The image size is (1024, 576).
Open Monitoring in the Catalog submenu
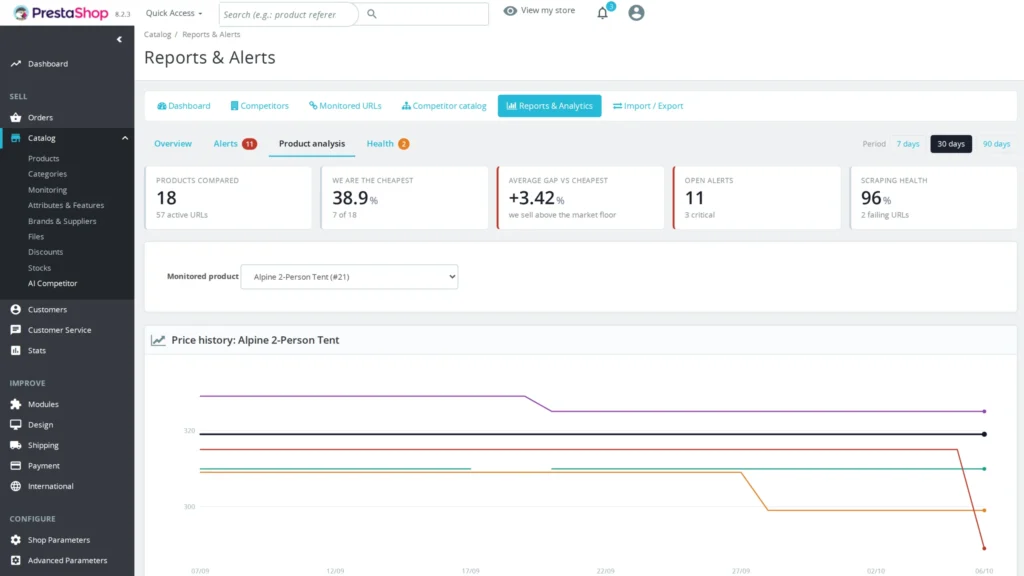[x=48, y=190]
